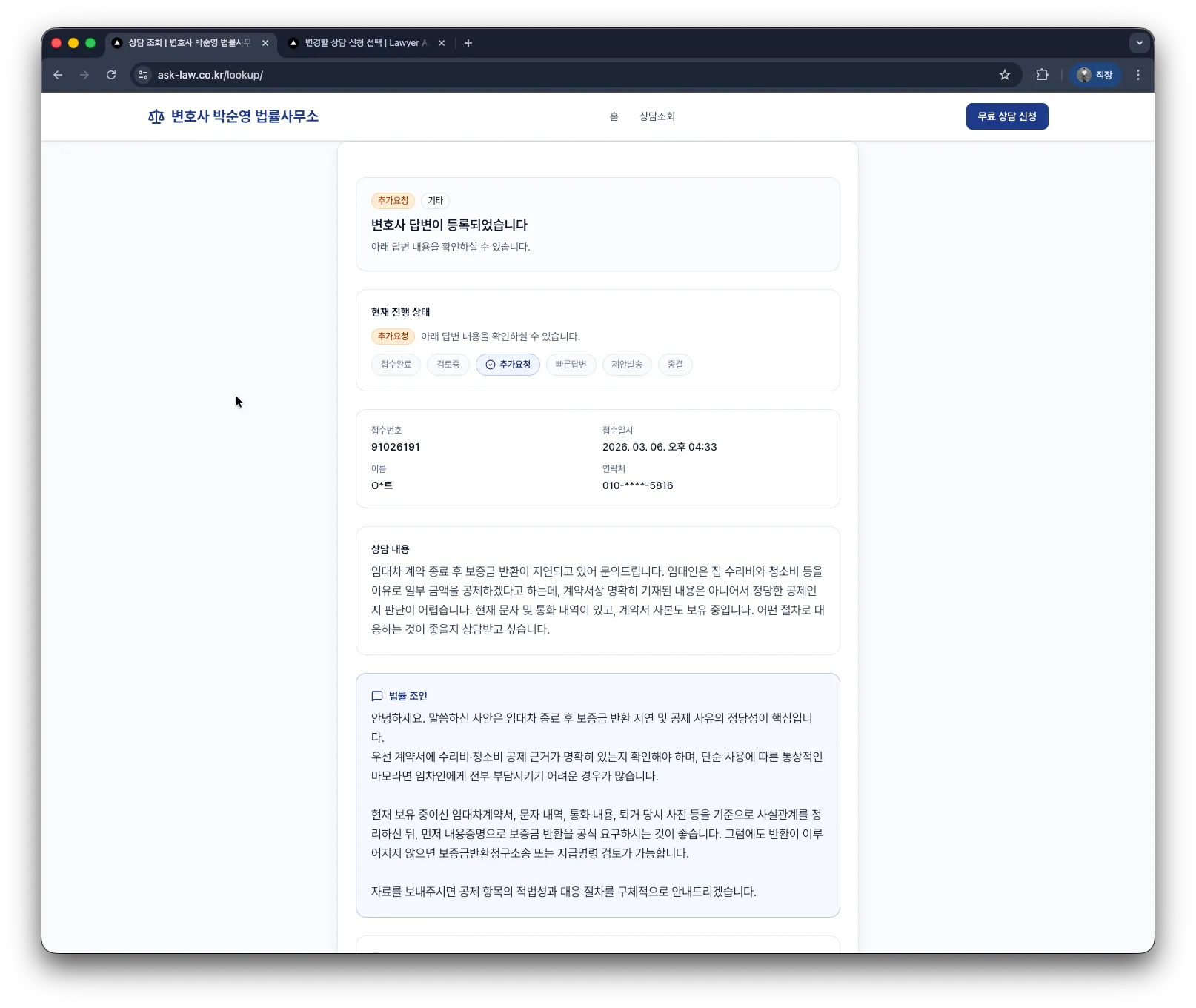Open Chrome's three-dot menu
The width and height of the screenshot is (1196, 1008).
coord(1139,75)
